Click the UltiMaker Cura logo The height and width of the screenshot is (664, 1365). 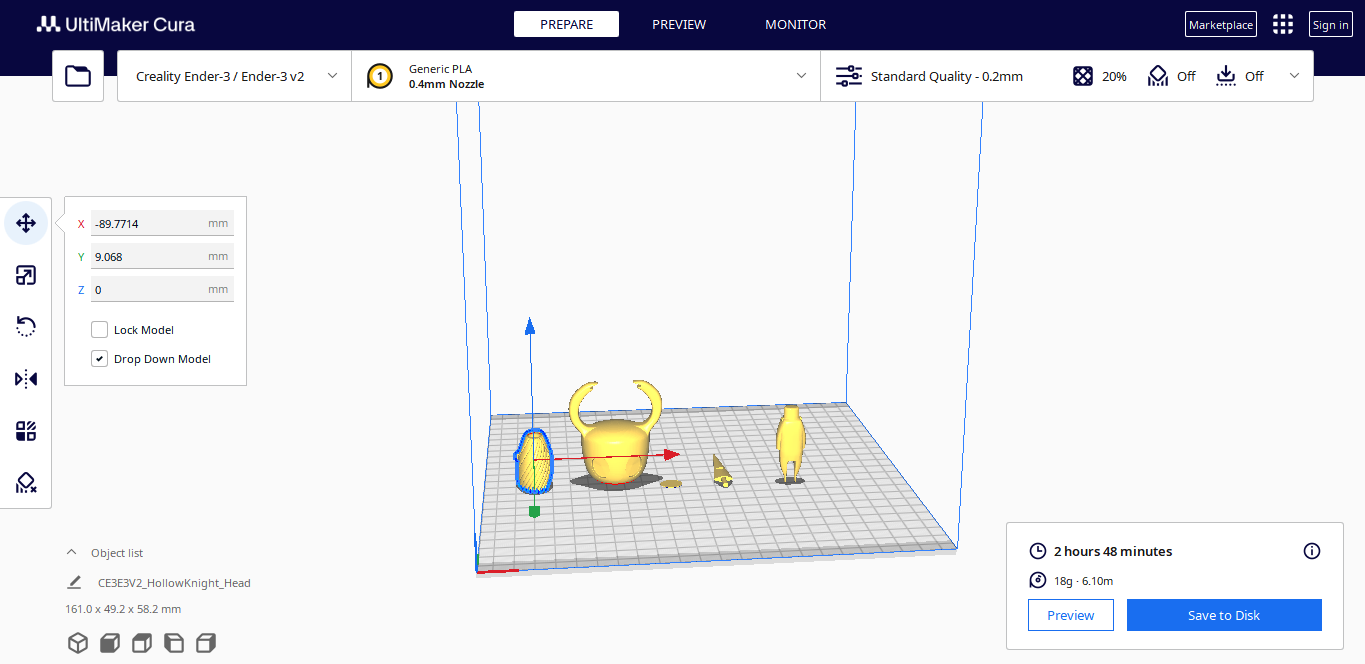(x=115, y=24)
